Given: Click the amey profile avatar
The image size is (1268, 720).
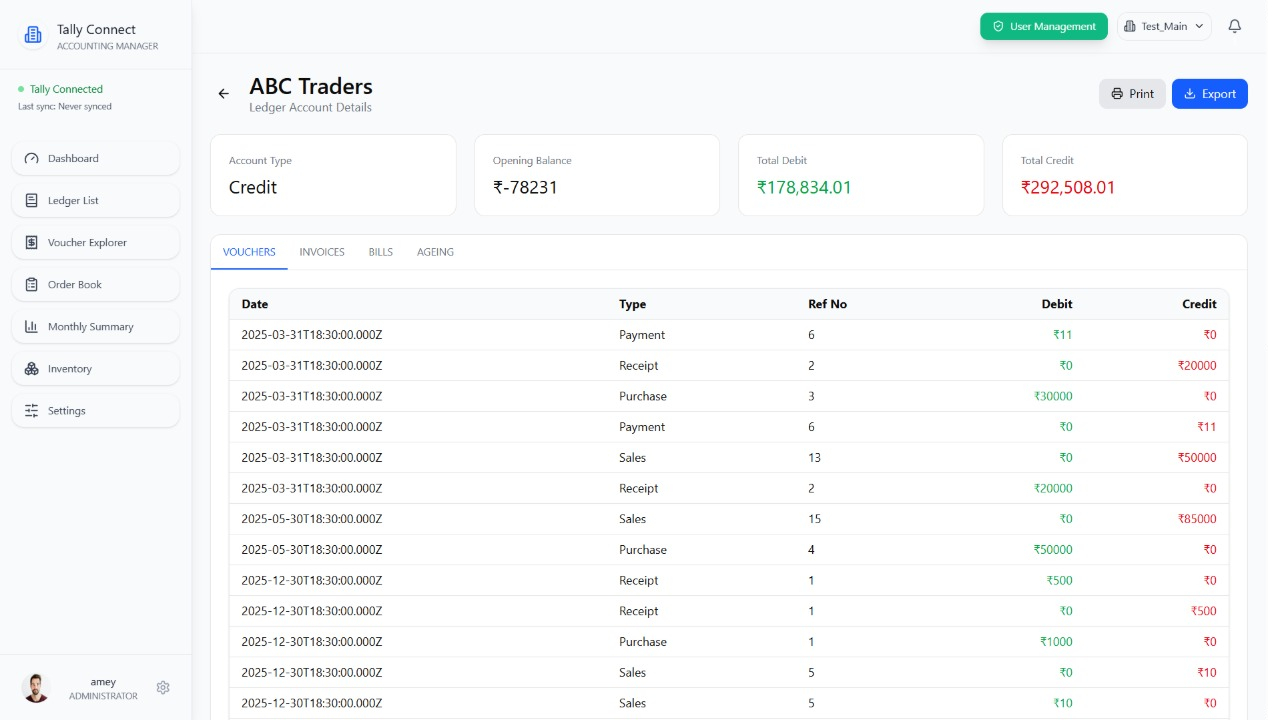Looking at the screenshot, I should (36, 688).
